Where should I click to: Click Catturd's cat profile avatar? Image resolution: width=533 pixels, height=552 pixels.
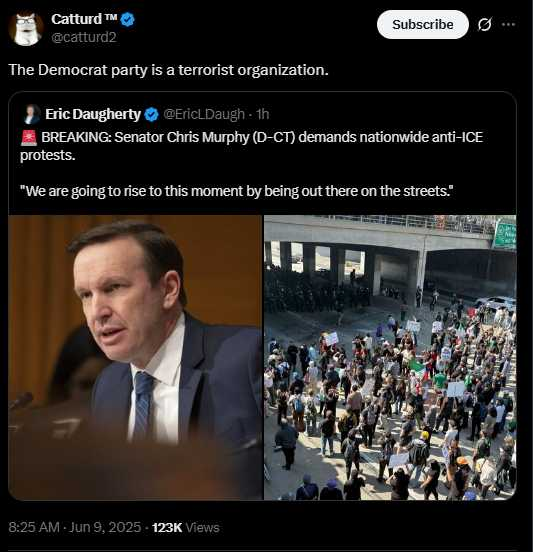26,29
